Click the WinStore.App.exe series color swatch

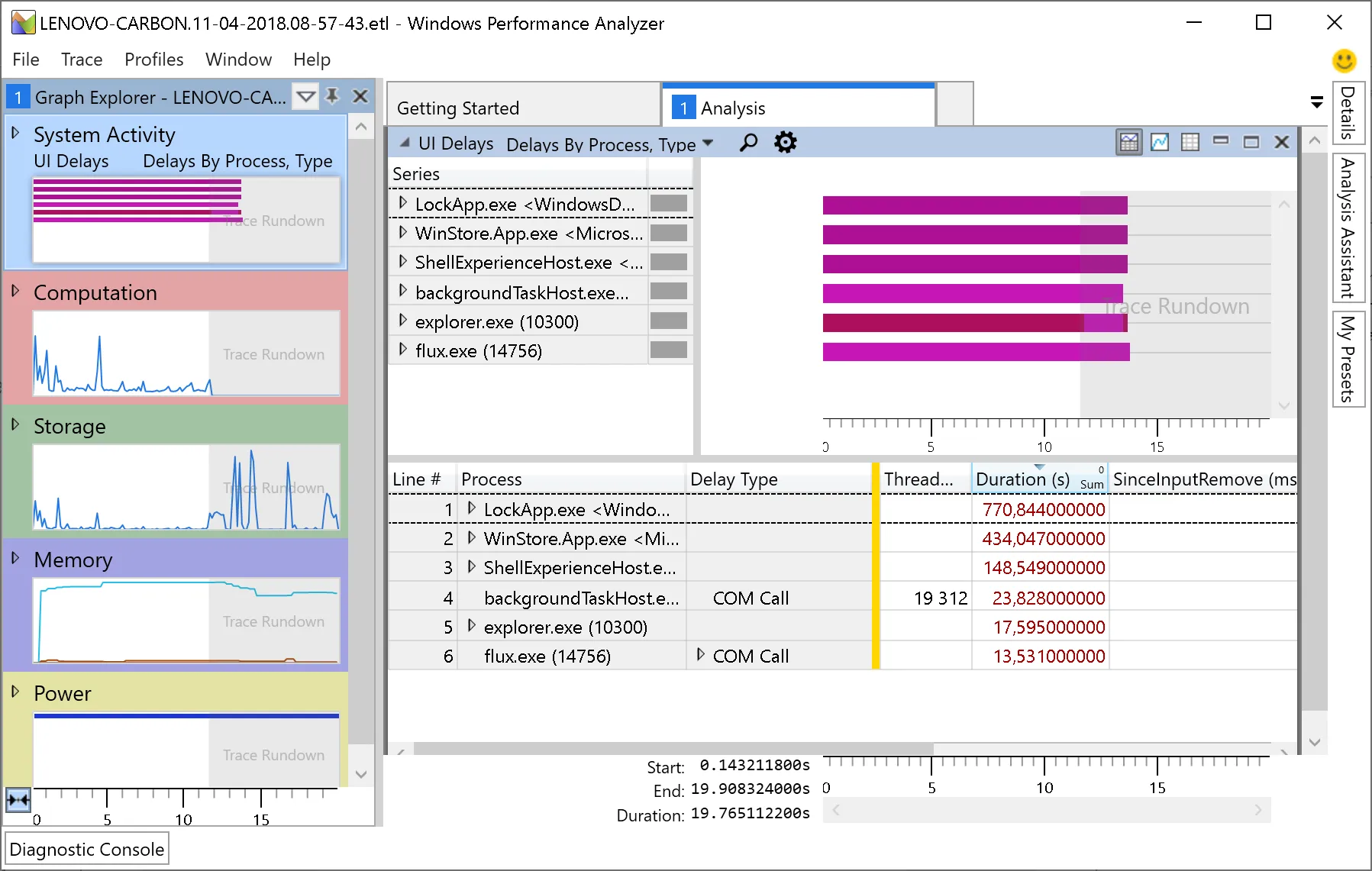pyautogui.click(x=669, y=233)
